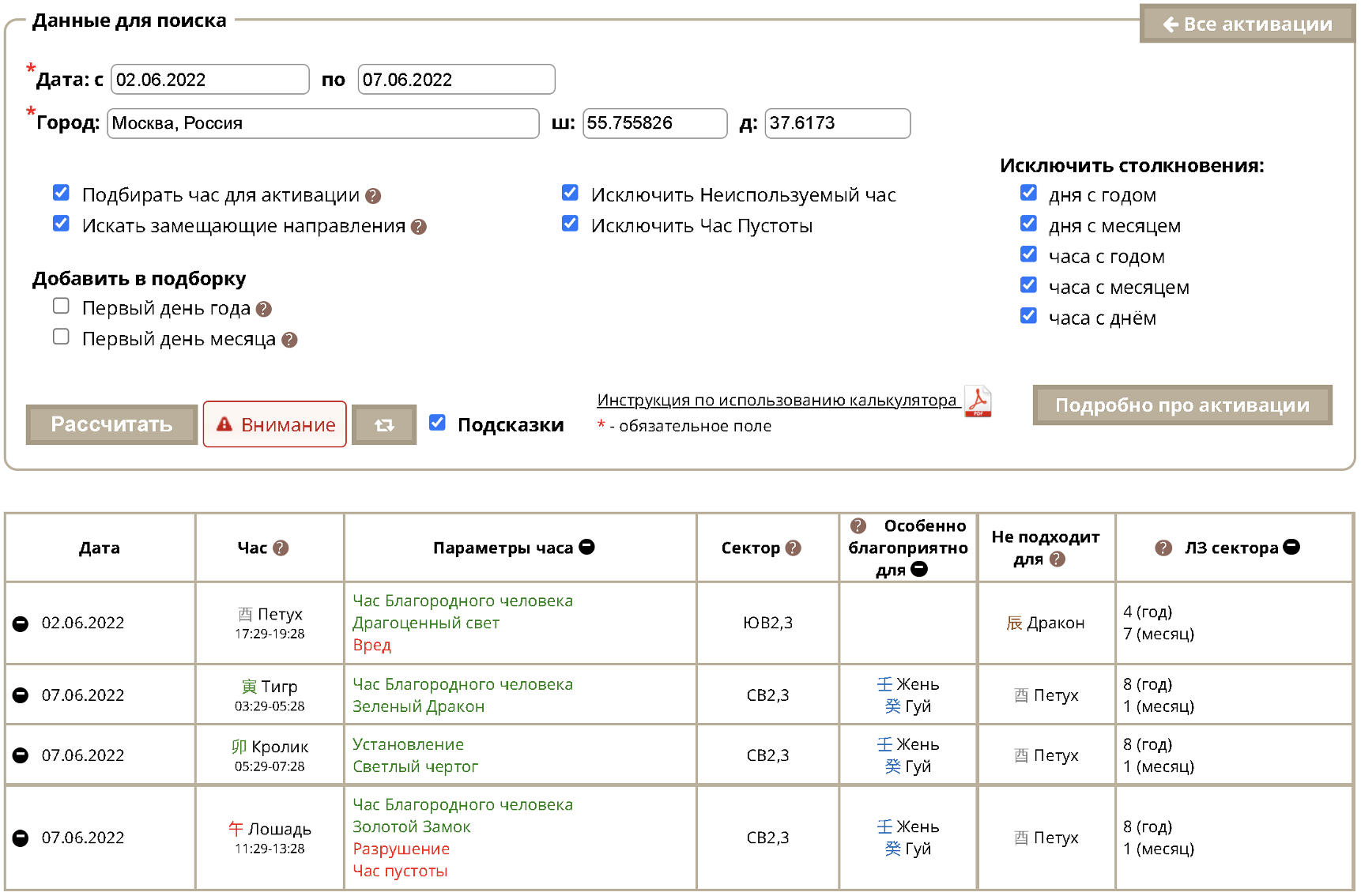Click red 'Час пустоты' parameter
This screenshot has height=896, width=1361.
(400, 872)
